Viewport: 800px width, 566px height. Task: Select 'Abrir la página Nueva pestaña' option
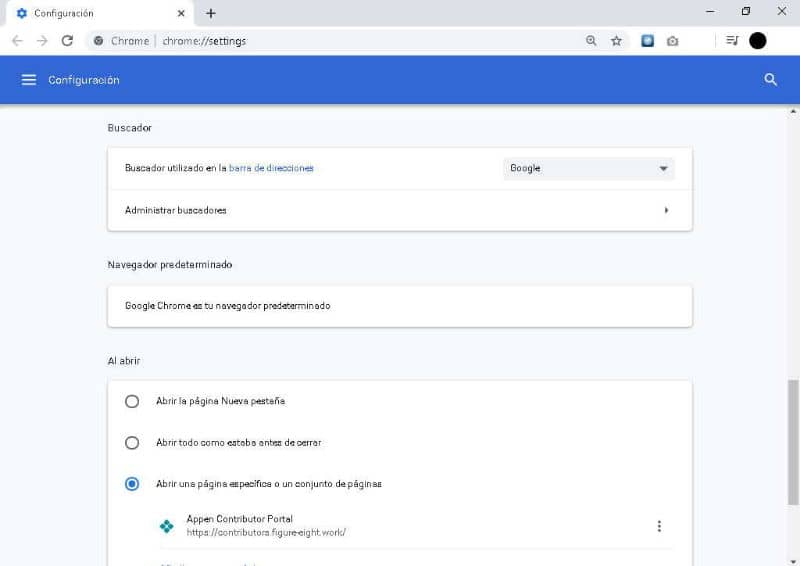[x=132, y=401]
